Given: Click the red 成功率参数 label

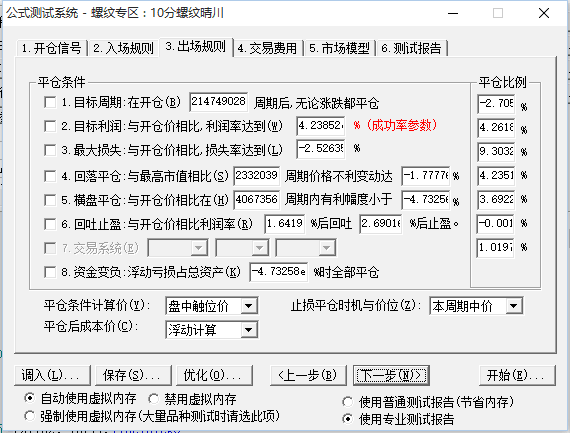Looking at the screenshot, I should [401, 125].
